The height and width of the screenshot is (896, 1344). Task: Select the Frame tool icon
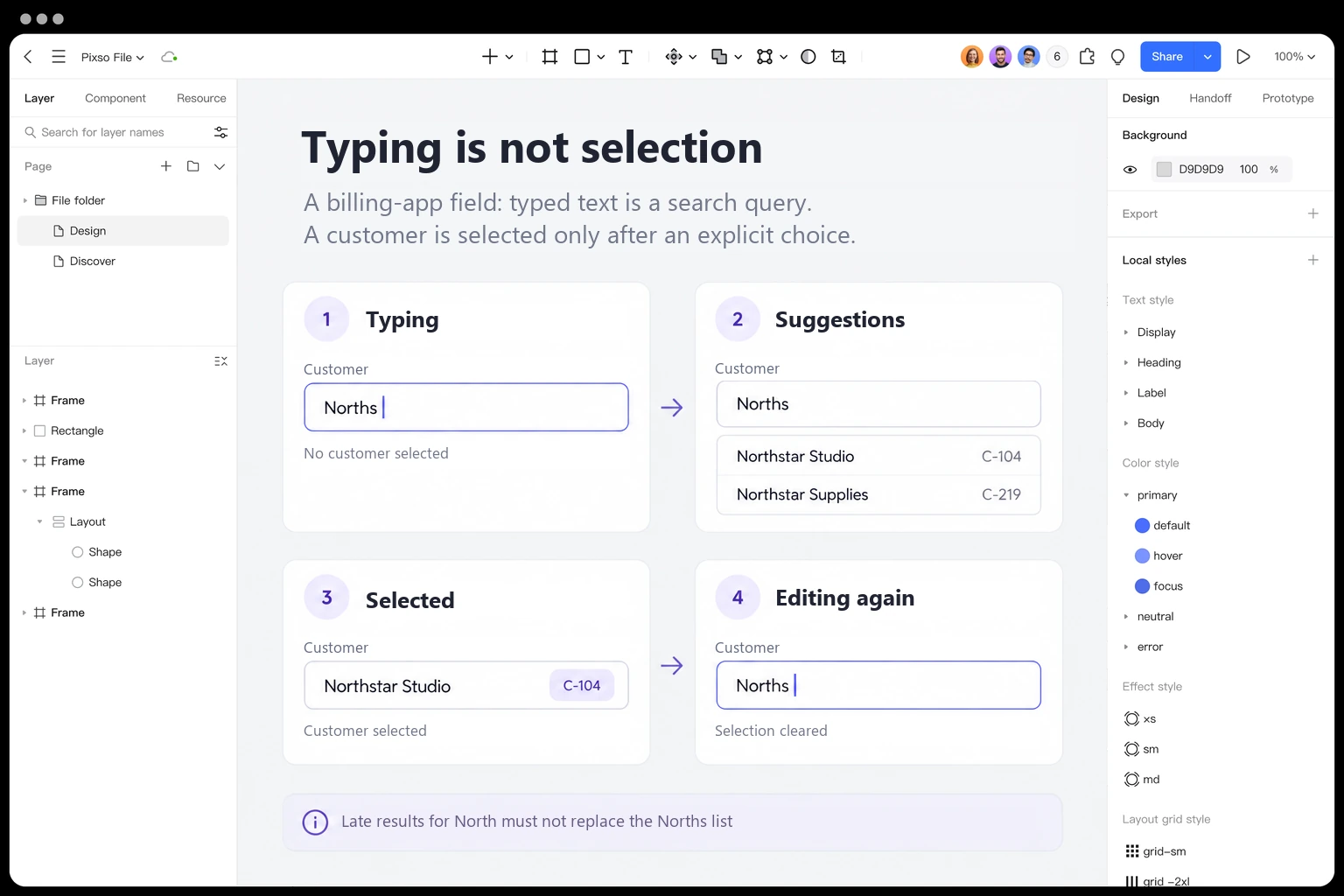click(x=549, y=57)
